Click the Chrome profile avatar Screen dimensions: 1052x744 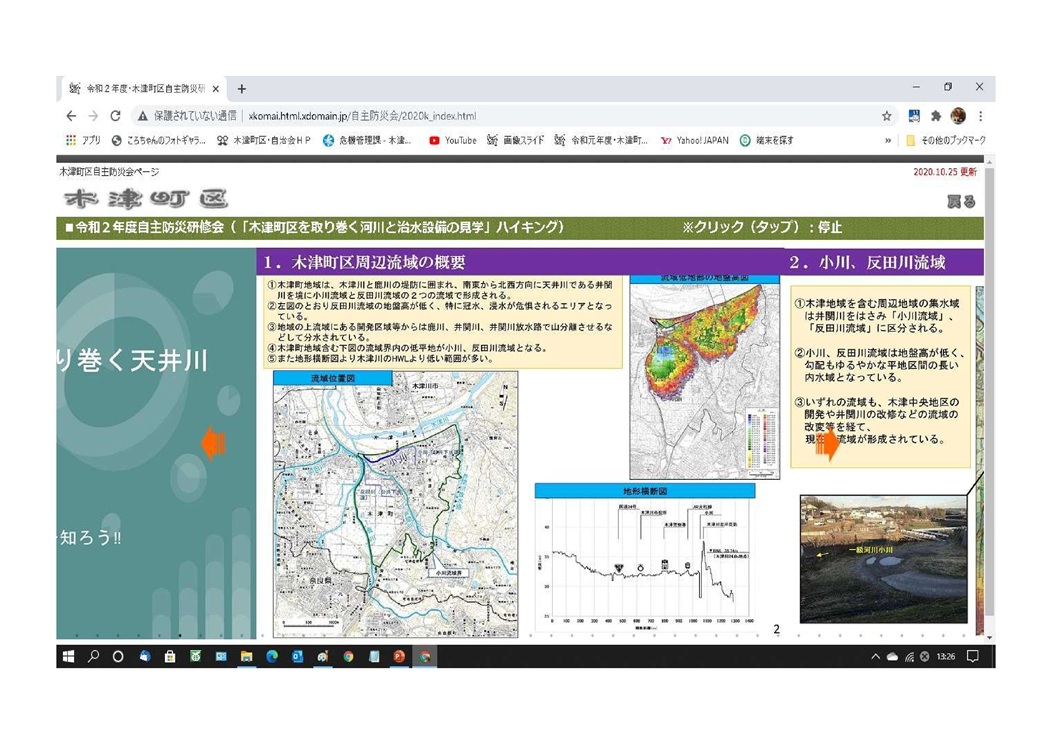[958, 116]
